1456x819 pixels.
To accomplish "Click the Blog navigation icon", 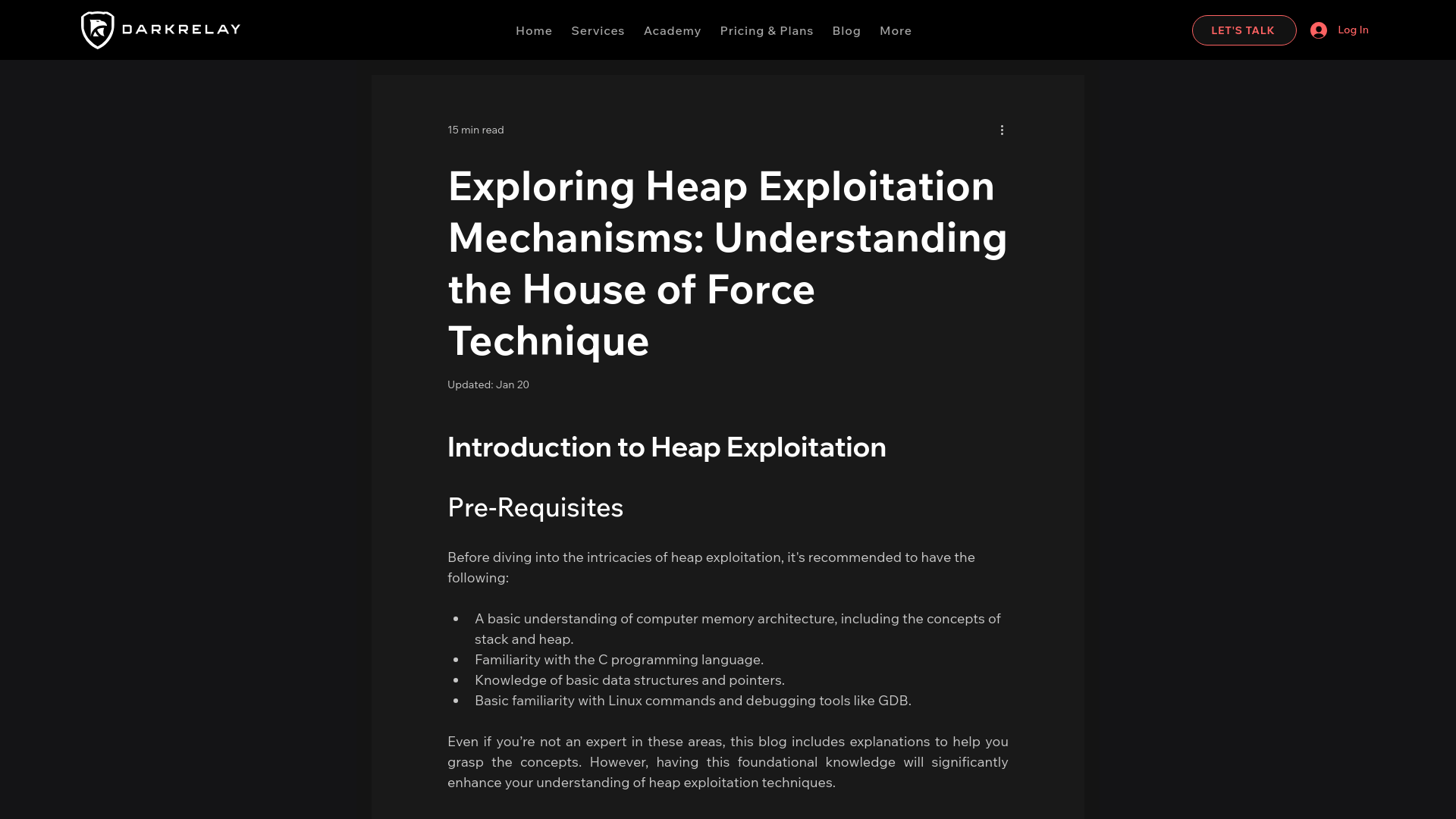I will [x=847, y=30].
